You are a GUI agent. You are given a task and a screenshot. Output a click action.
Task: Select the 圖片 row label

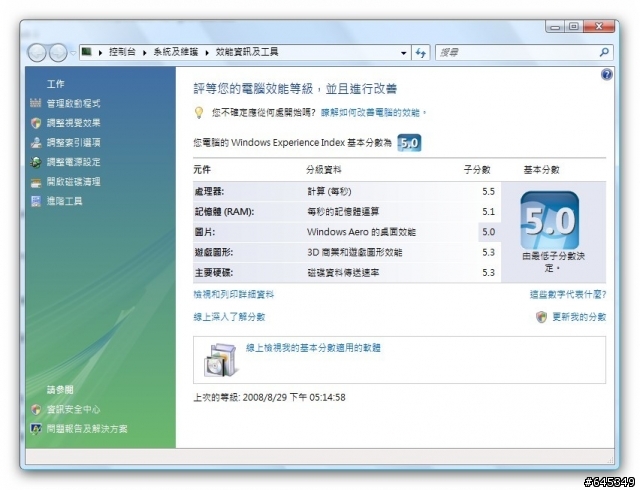click(x=204, y=232)
